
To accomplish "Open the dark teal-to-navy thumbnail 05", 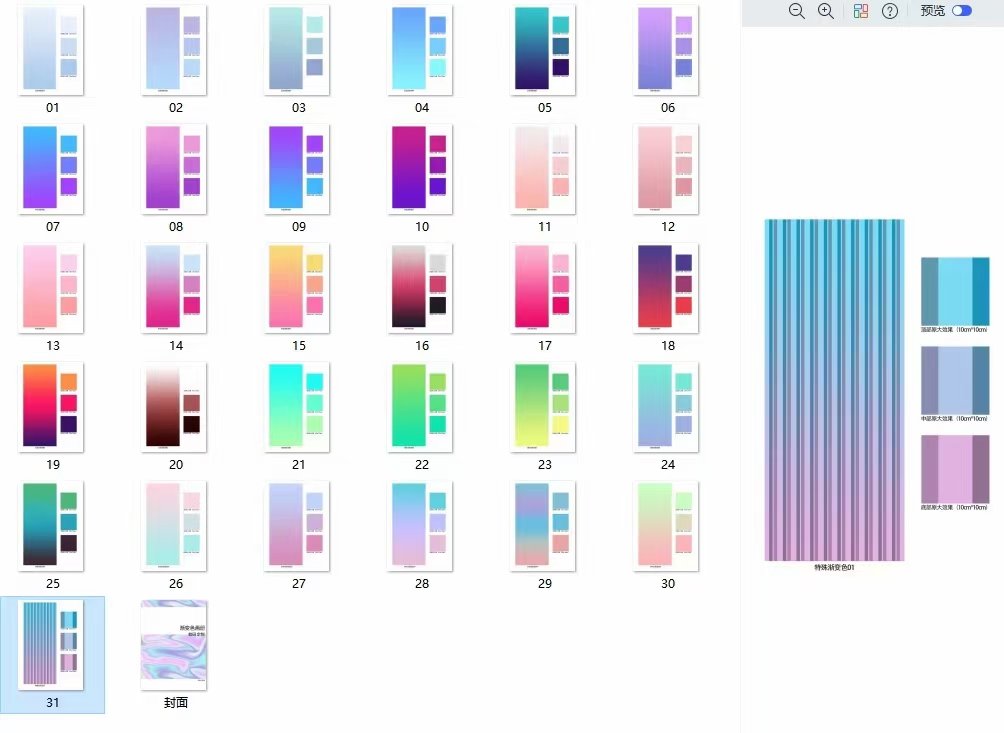I will pyautogui.click(x=544, y=50).
